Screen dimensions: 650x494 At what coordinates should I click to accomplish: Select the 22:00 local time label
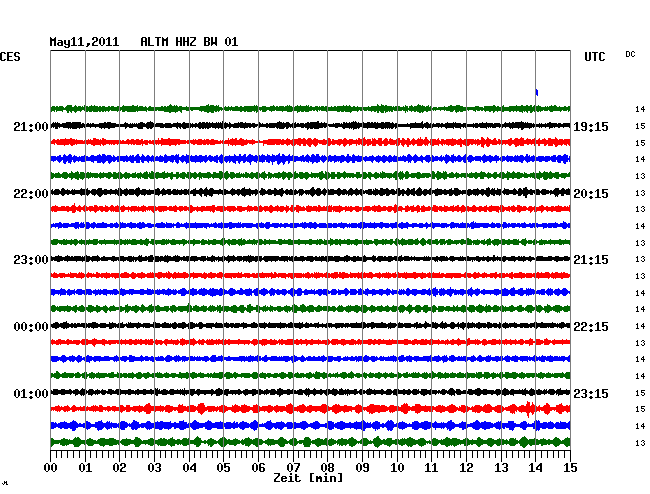(31, 194)
